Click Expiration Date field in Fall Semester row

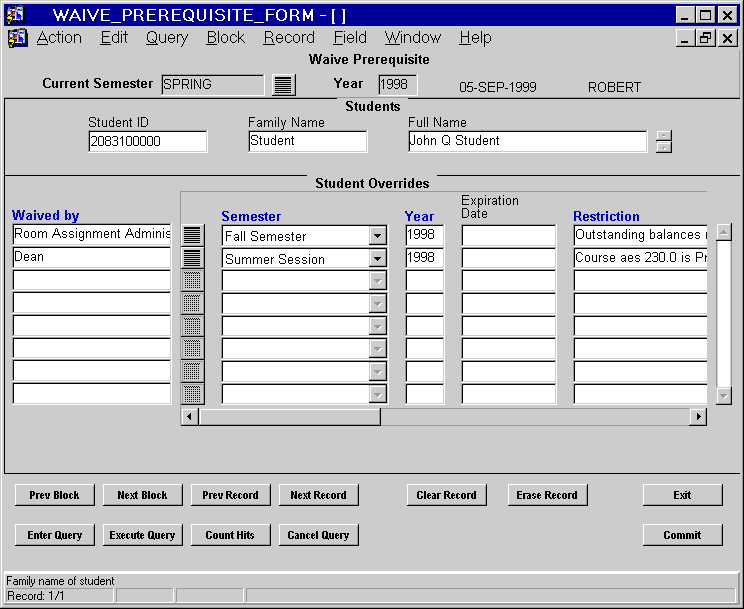(509, 235)
